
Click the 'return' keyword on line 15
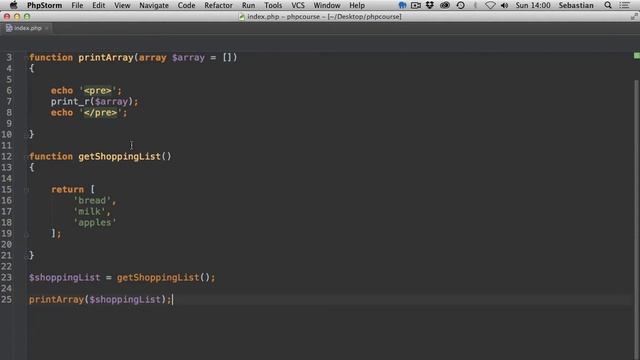tap(67, 189)
